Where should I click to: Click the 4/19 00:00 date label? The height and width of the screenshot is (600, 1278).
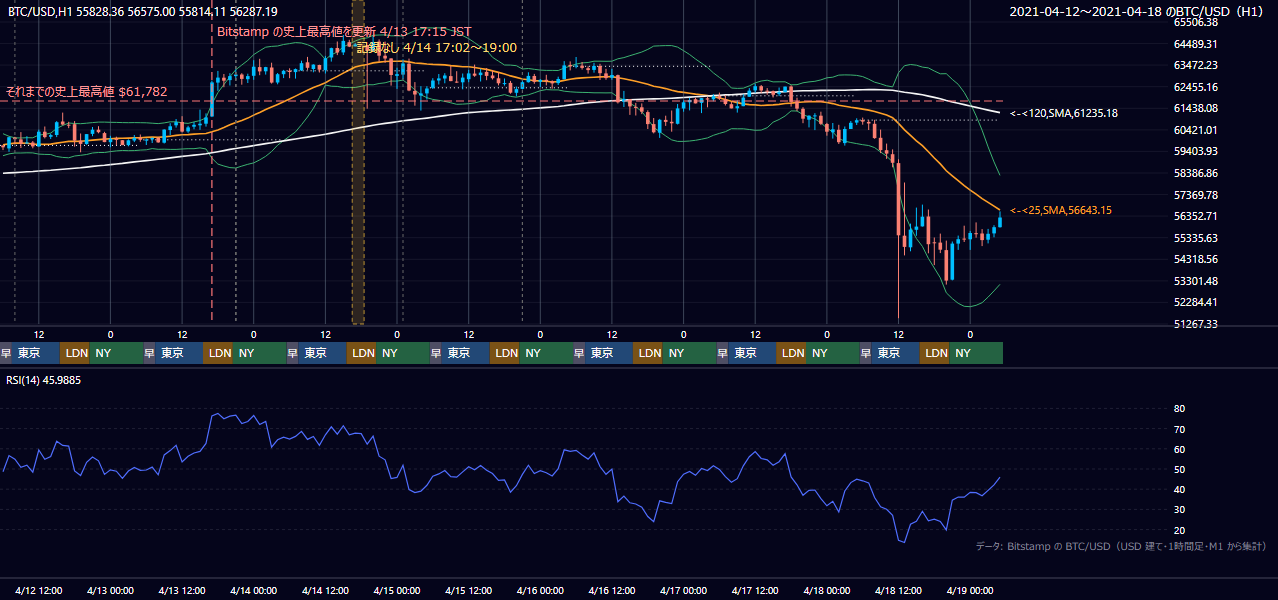tap(970, 590)
